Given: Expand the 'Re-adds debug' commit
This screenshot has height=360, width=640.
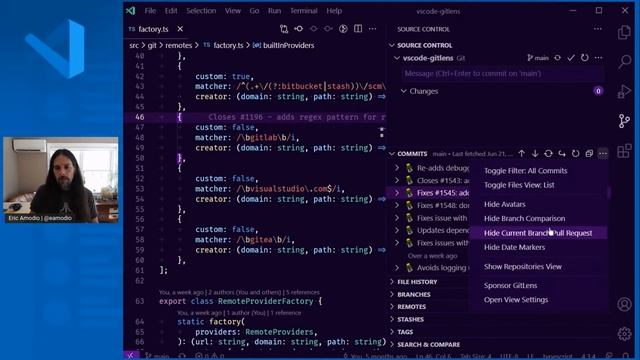Looking at the screenshot, I should 397,168.
